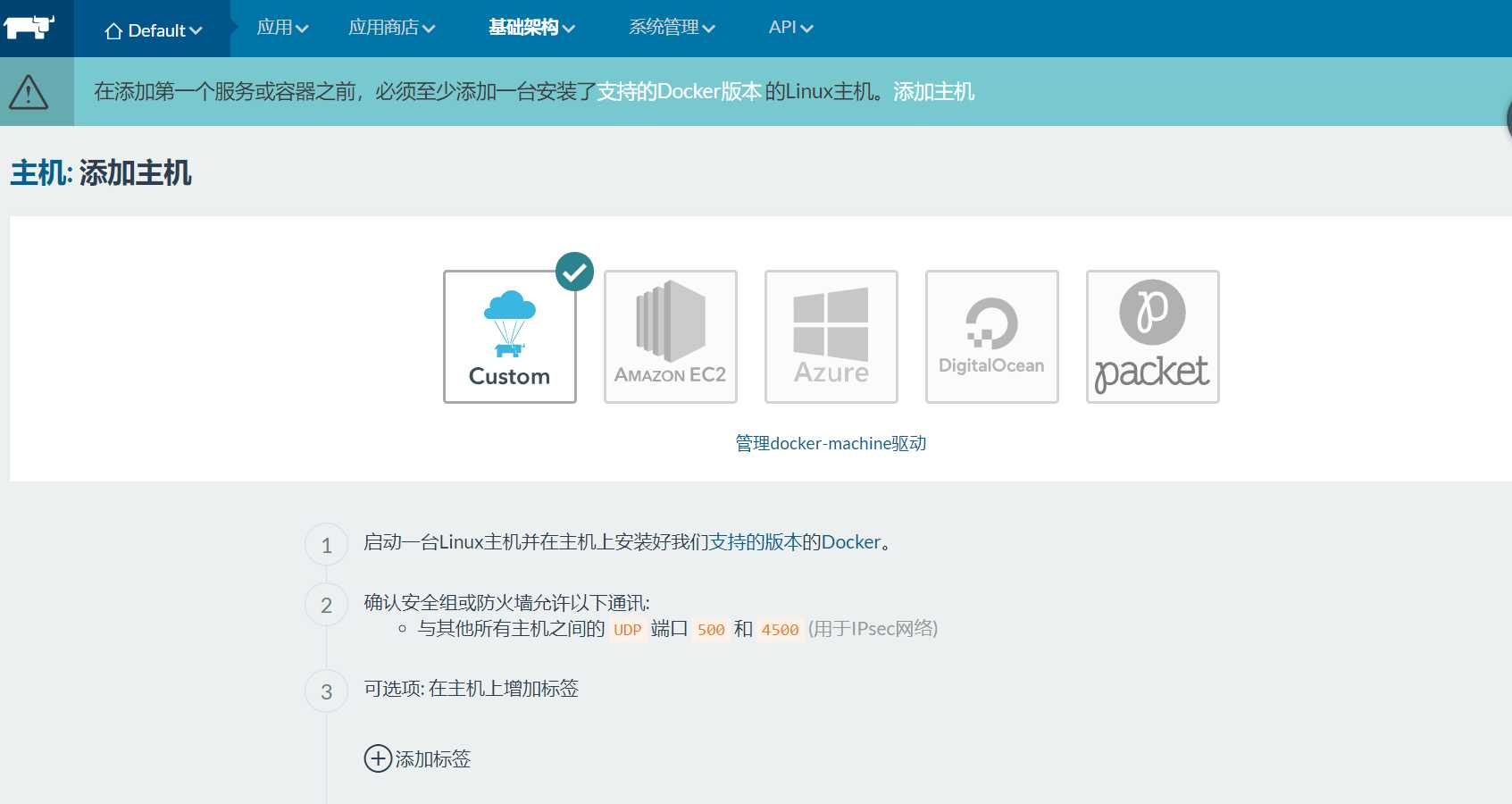Click the port 4500 value
Viewport: 1512px width, 804px height.
780,630
